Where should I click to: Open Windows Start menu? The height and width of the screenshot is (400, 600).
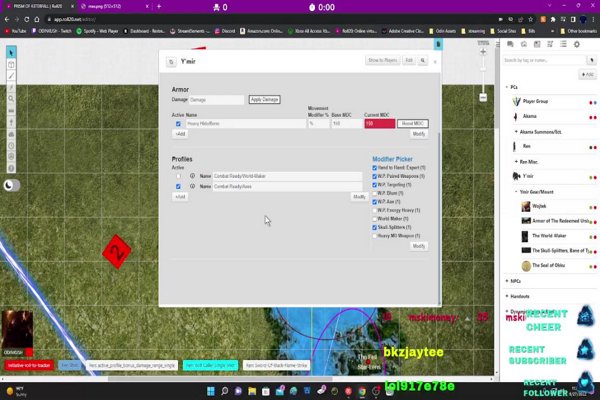tap(211, 391)
